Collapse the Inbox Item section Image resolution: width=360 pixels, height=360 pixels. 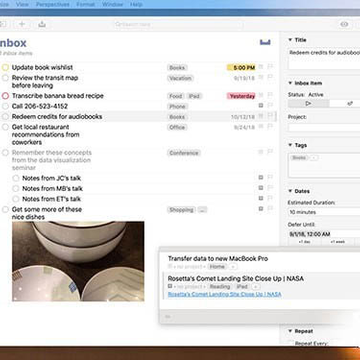pyautogui.click(x=290, y=83)
